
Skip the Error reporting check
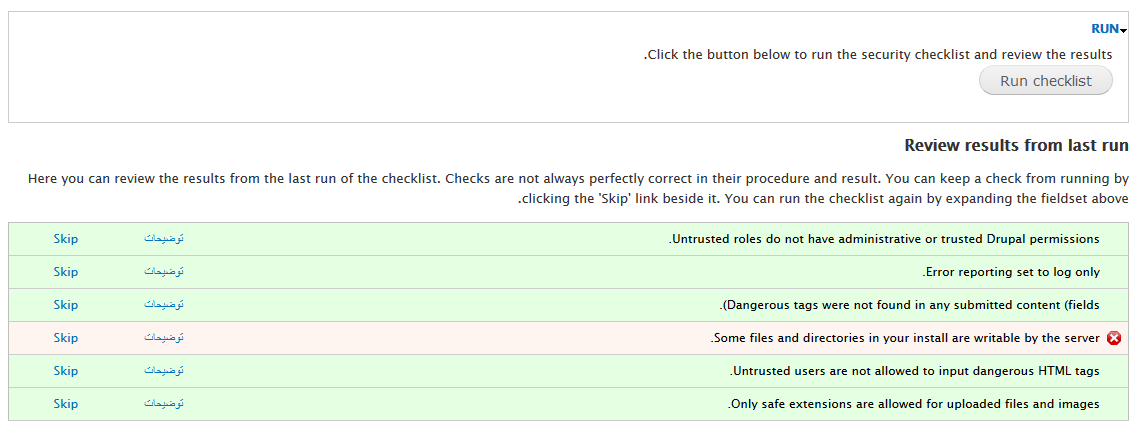(x=65, y=271)
